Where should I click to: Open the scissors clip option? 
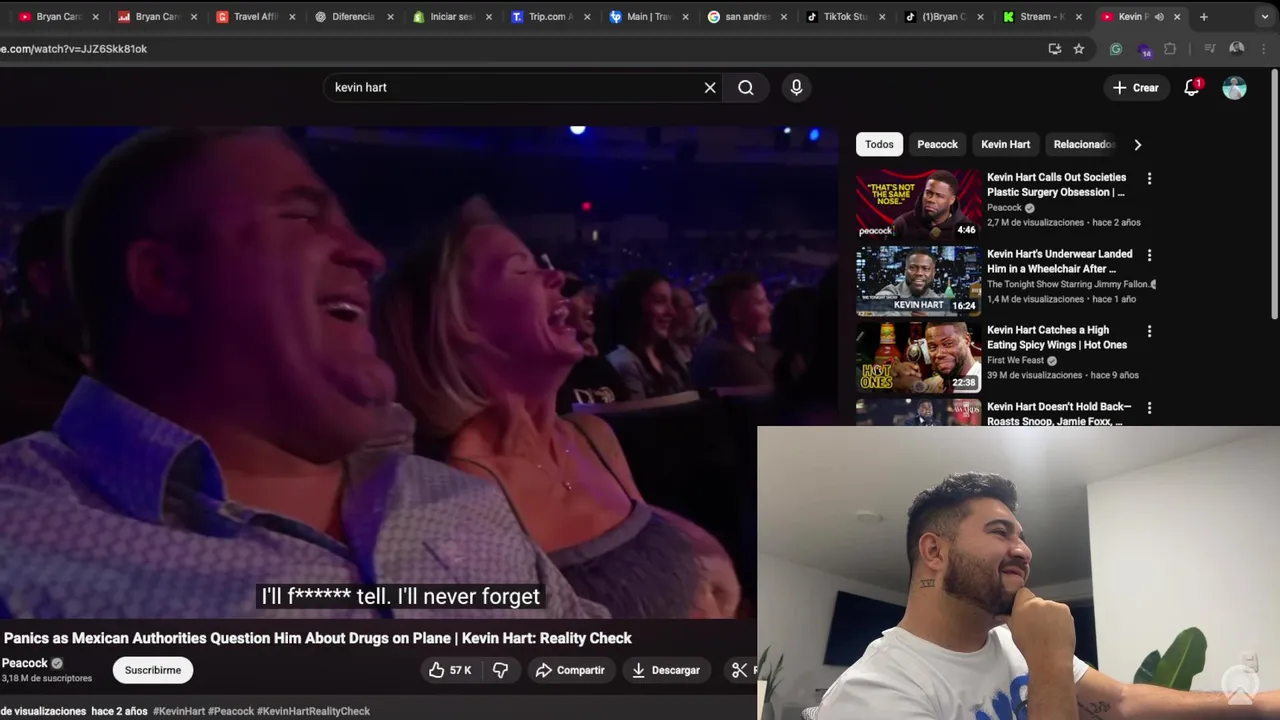(741, 670)
